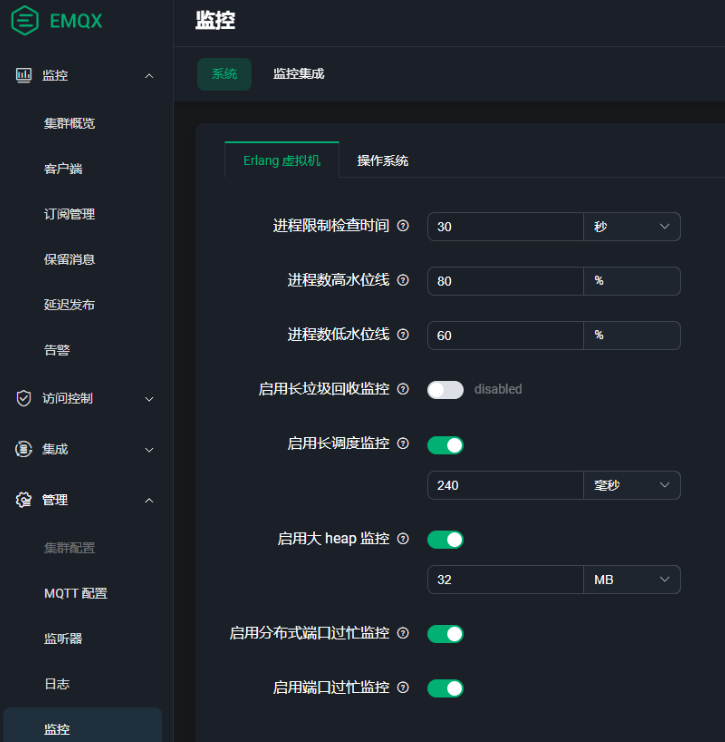This screenshot has width=725, height=742.
Task: Turn off 启用端口过忙监控 toggle
Action: point(445,688)
